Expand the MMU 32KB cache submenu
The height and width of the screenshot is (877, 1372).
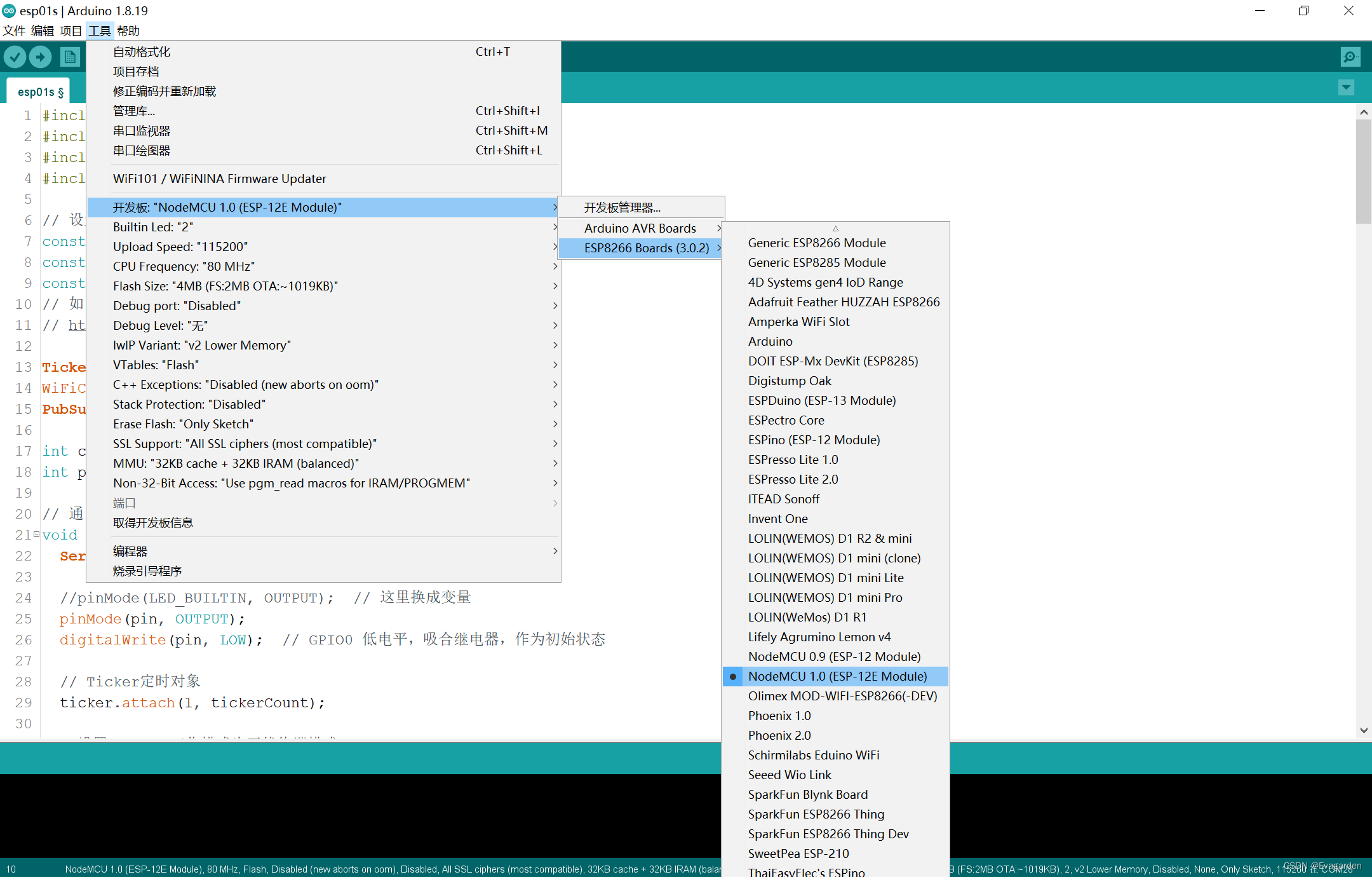(x=324, y=464)
